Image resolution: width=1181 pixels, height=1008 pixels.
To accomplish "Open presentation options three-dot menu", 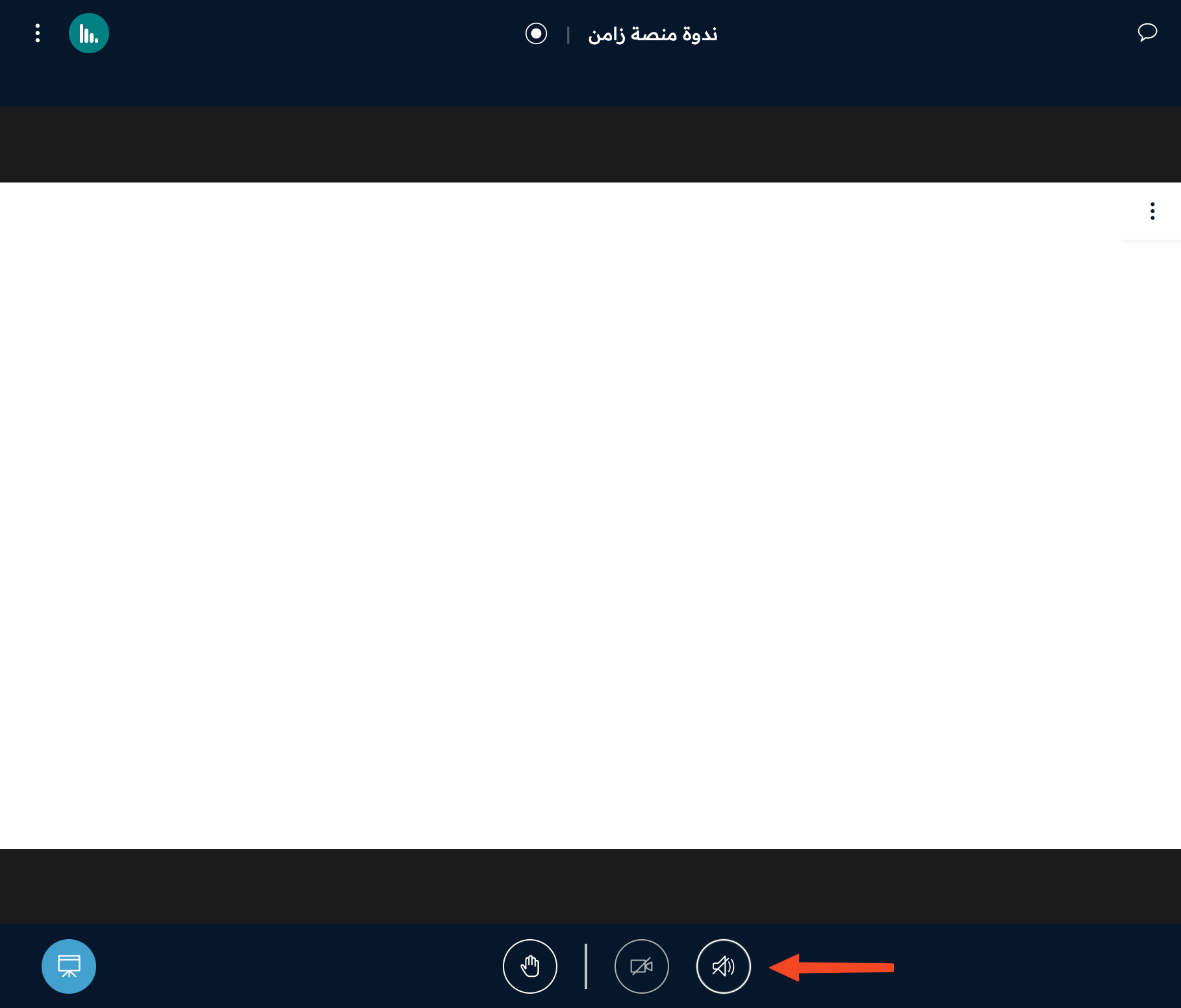I will [x=1152, y=211].
